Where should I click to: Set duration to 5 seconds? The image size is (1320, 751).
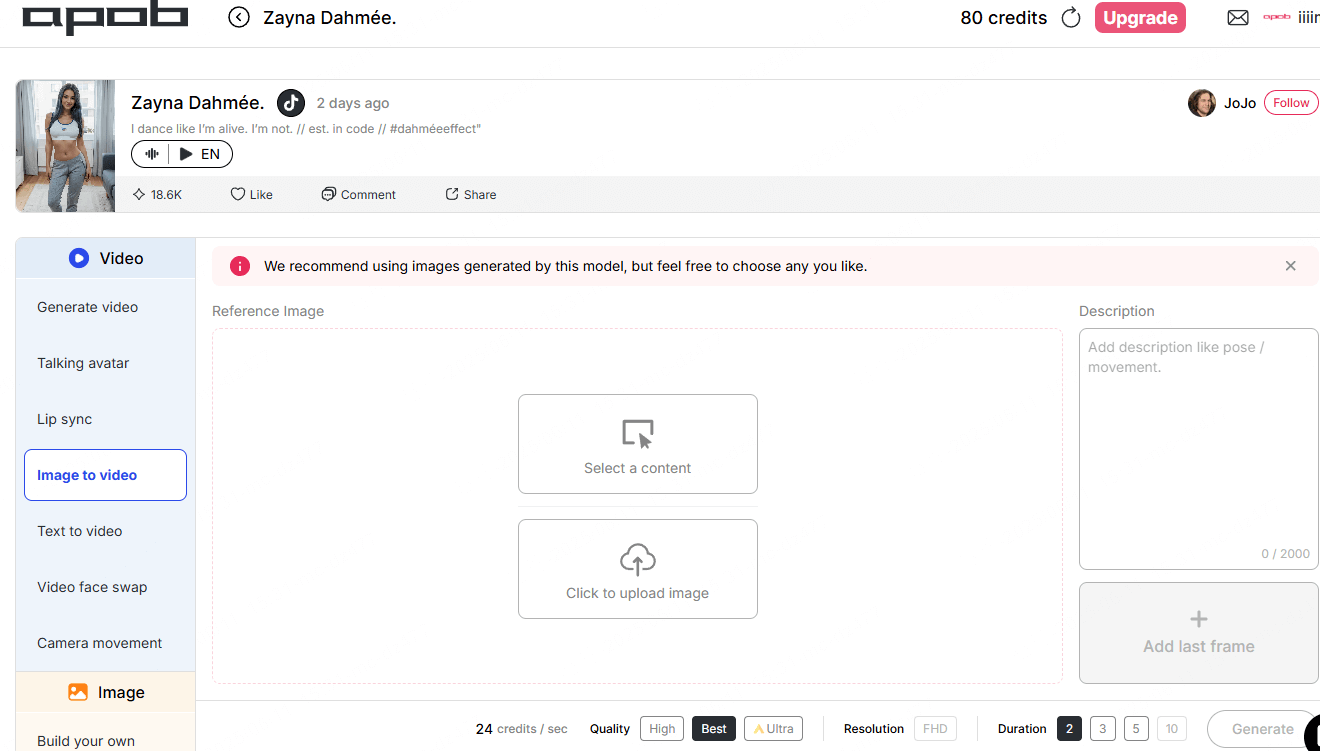(x=1136, y=729)
